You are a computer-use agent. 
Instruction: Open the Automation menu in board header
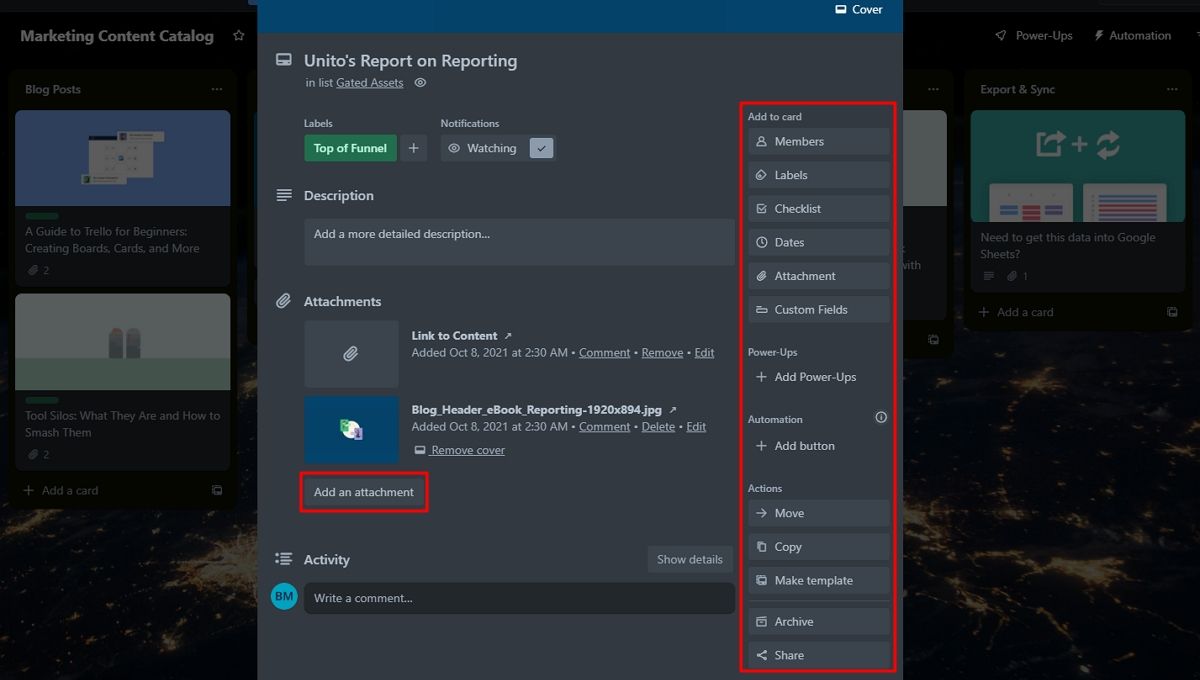coord(1132,36)
